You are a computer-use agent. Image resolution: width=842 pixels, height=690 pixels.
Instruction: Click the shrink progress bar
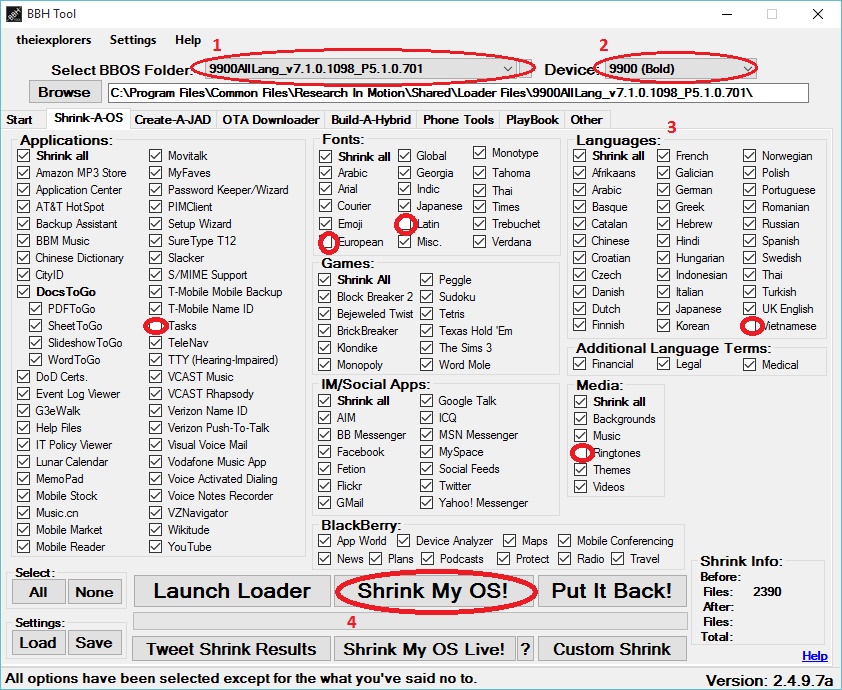pyautogui.click(x=410, y=621)
